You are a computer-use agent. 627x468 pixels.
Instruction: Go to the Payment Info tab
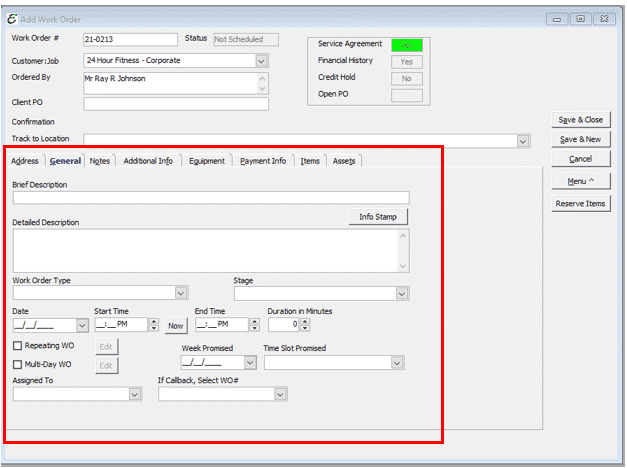263,161
